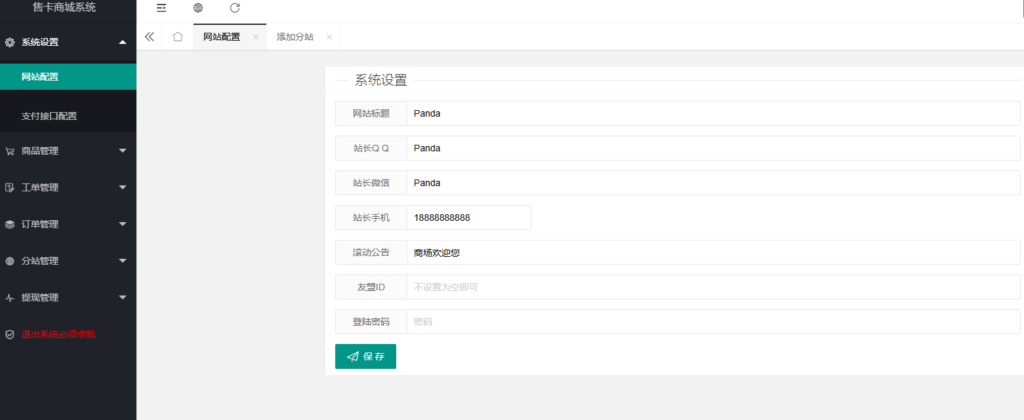Screen dimensions: 1024x420
Task: Open 支付接口配置 in the sidebar
Action: pyautogui.click(x=68, y=116)
